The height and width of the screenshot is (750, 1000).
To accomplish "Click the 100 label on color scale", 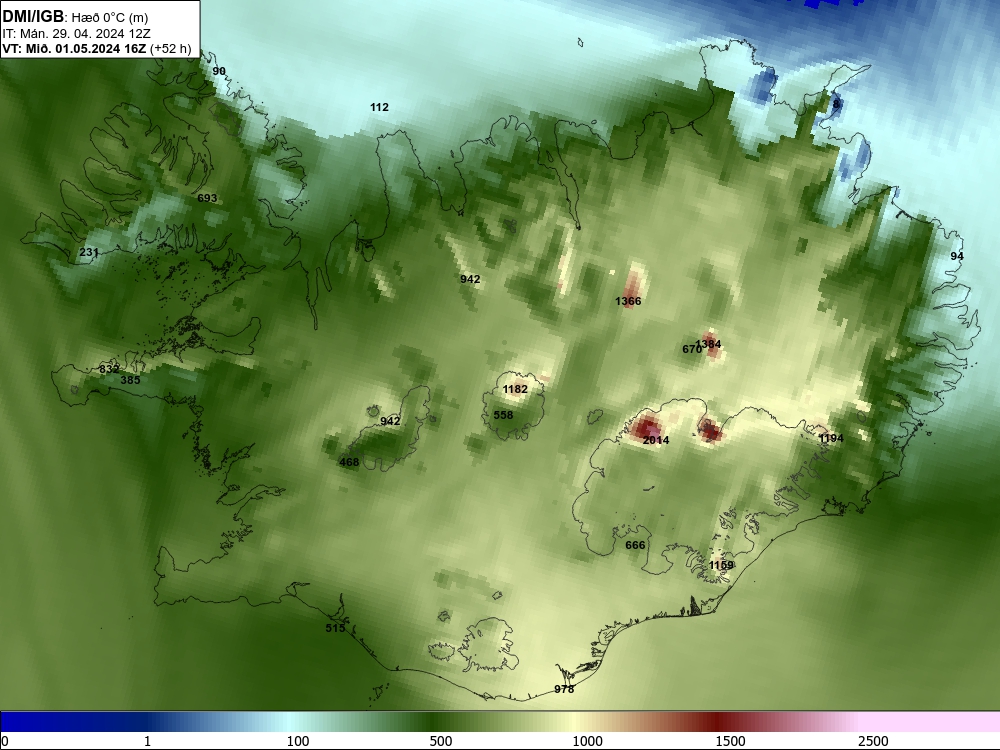I will (x=298, y=741).
